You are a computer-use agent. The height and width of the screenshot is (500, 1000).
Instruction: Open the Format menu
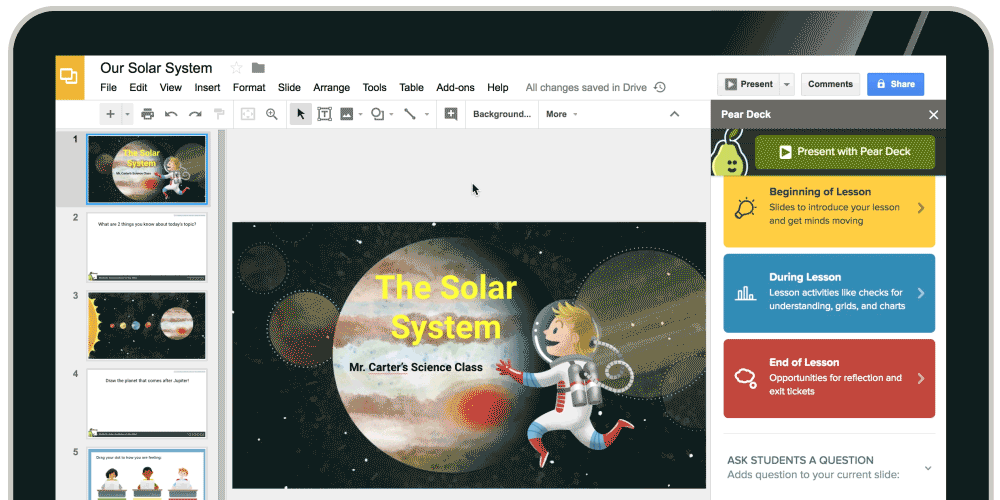click(249, 87)
